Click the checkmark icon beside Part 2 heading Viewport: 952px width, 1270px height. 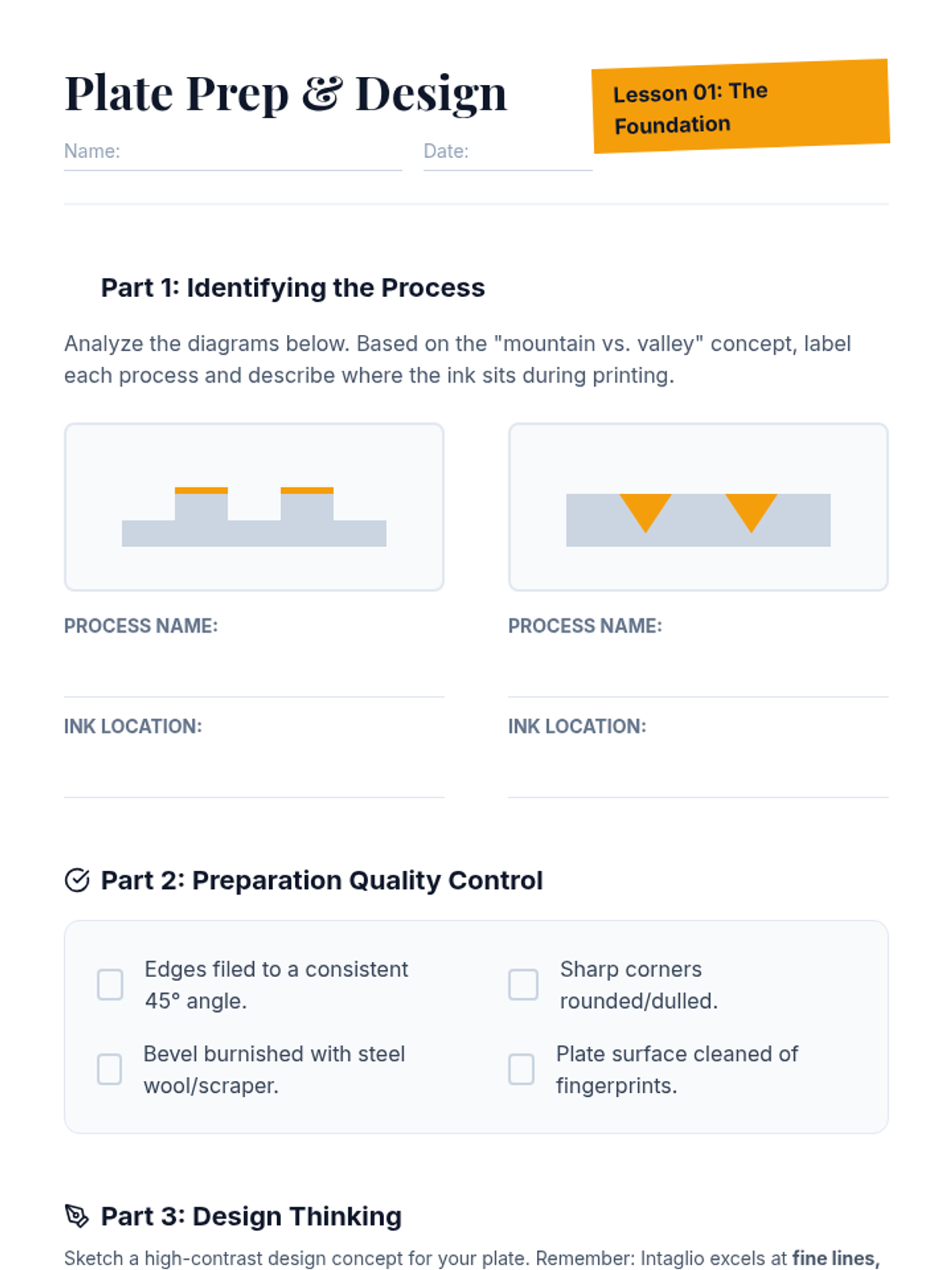(77, 880)
